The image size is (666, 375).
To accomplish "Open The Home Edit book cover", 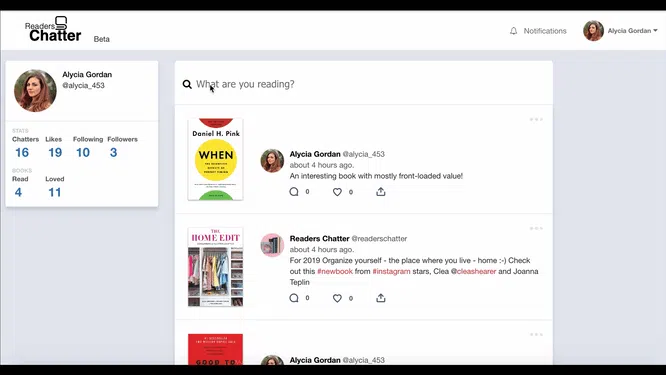I will click(215, 267).
